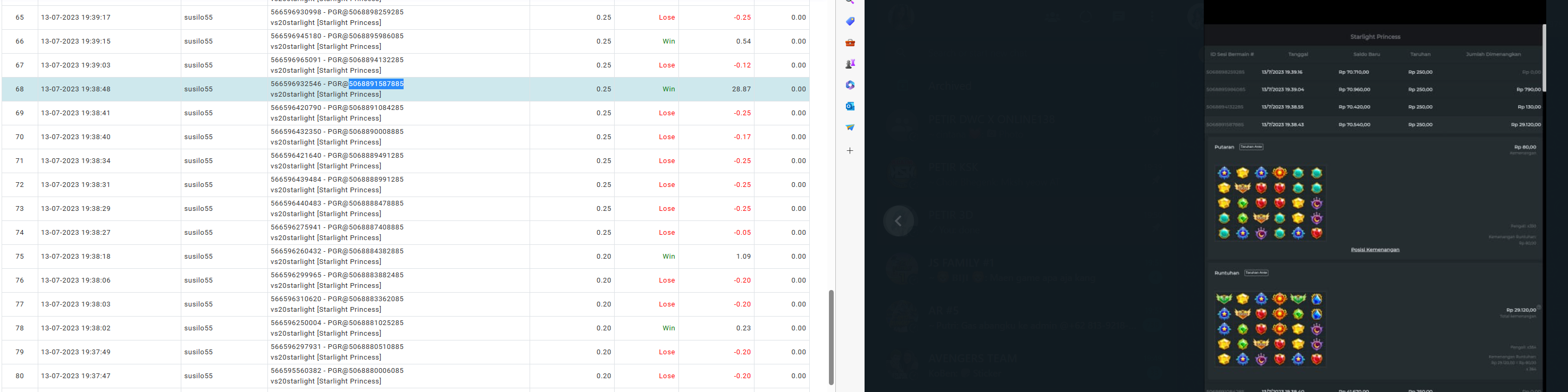The width and height of the screenshot is (1568, 392).
Task: Click the -0.12 amount in row 67
Action: click(x=742, y=65)
